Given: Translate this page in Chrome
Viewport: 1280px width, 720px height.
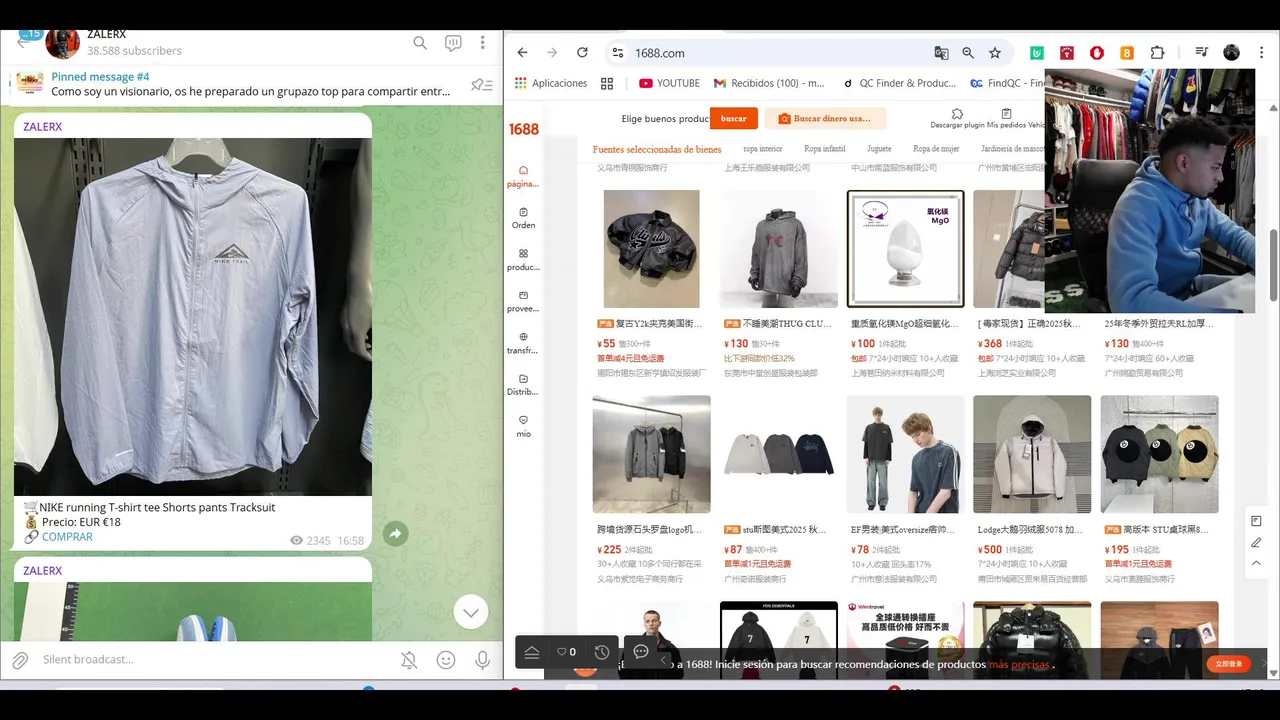Looking at the screenshot, I should click(x=941, y=53).
